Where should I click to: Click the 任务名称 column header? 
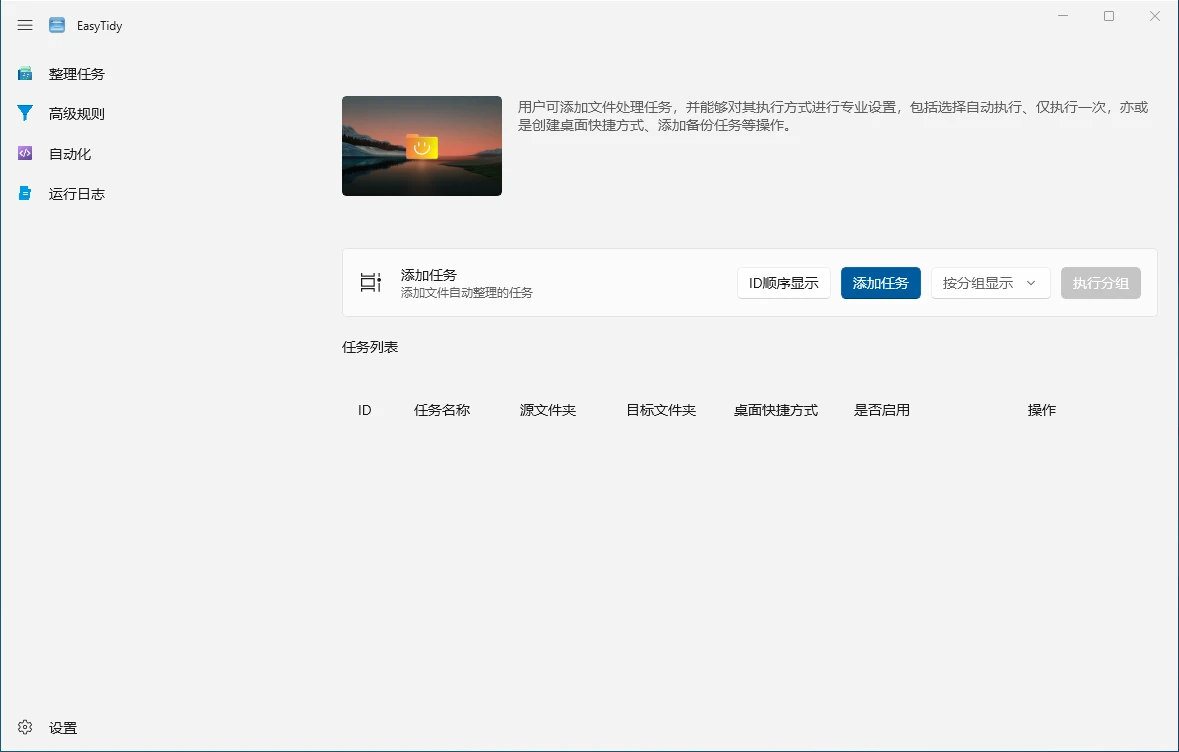click(442, 410)
